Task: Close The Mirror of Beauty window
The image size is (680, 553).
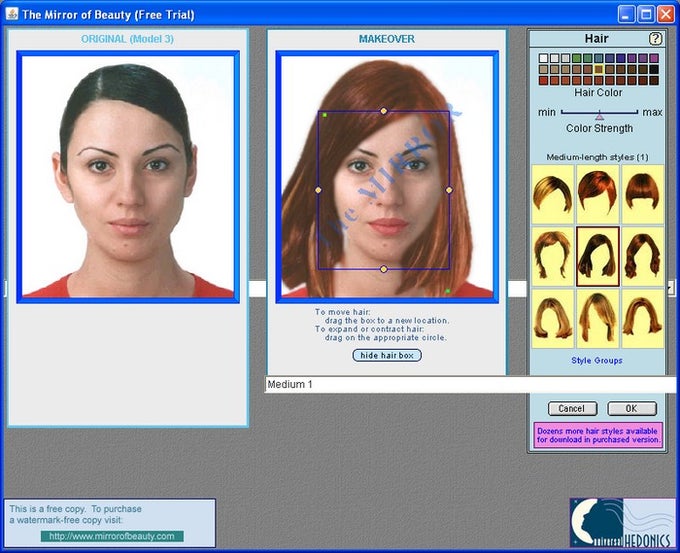Action: point(666,14)
